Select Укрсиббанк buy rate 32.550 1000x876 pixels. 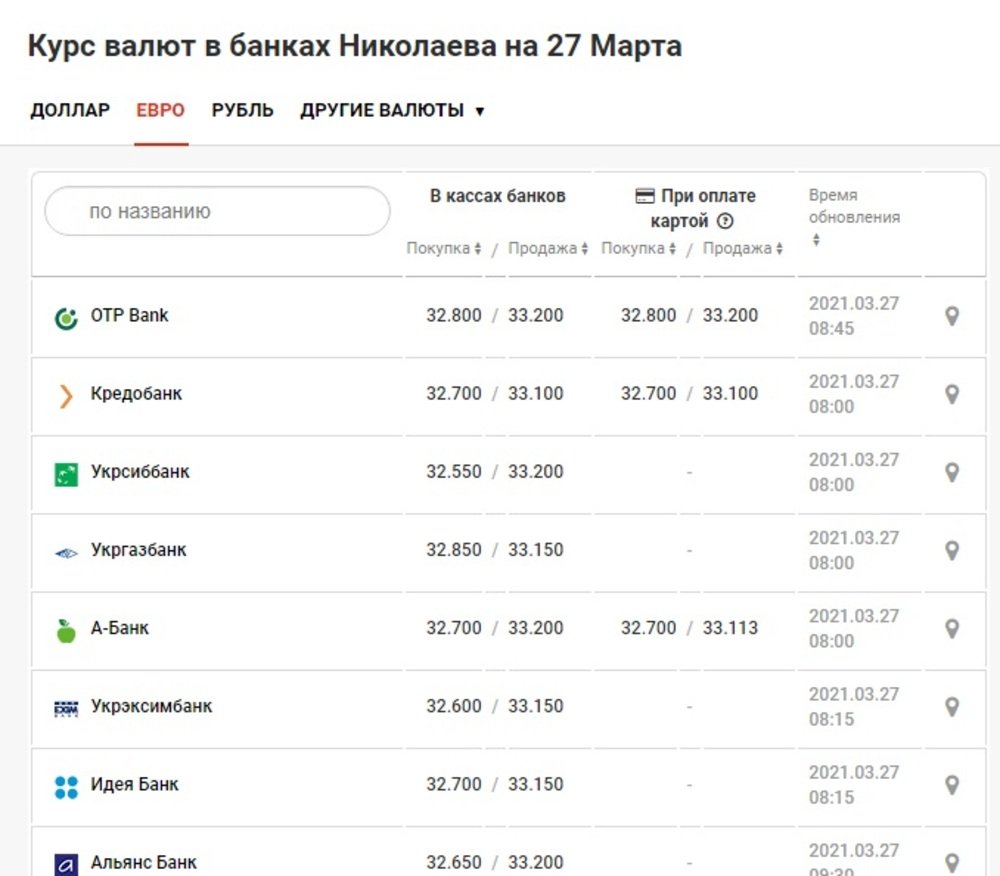point(454,472)
